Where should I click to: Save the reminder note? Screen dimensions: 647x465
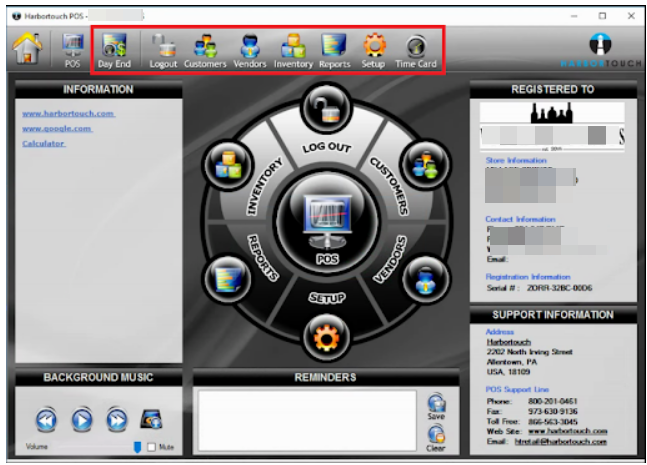point(435,405)
